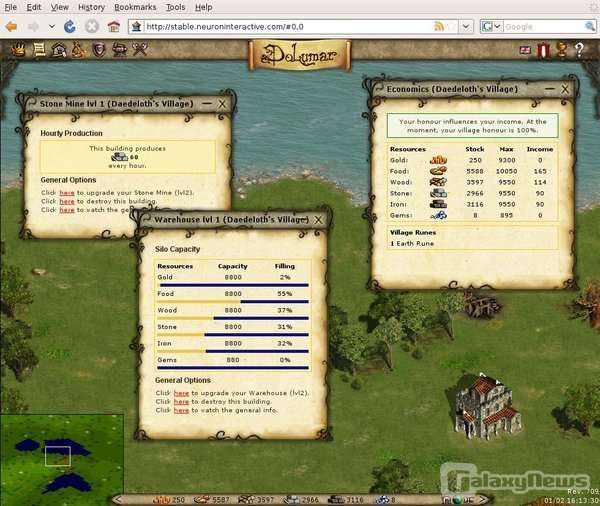Open the shield icon in game toolbar
This screenshot has height=506, width=600.
pyautogui.click(x=99, y=50)
